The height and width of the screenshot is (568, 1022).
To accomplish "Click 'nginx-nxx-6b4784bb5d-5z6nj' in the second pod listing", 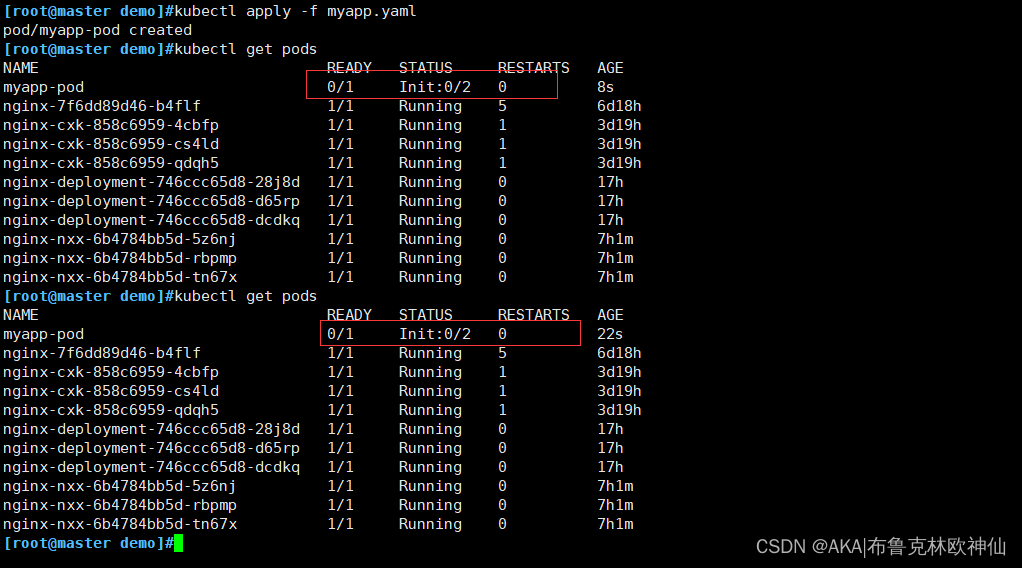I will [x=119, y=486].
